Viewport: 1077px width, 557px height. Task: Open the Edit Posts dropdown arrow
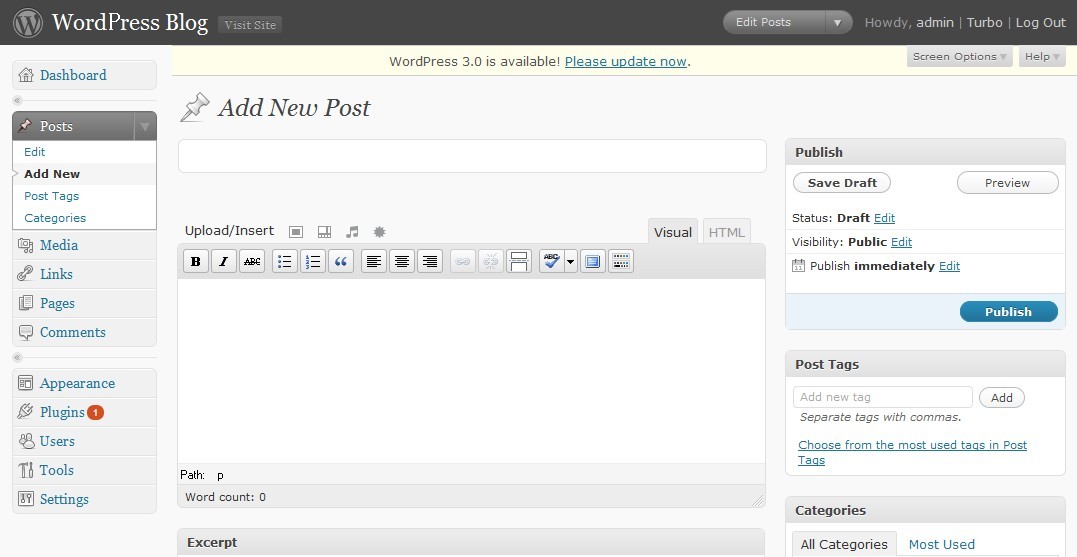pos(837,23)
